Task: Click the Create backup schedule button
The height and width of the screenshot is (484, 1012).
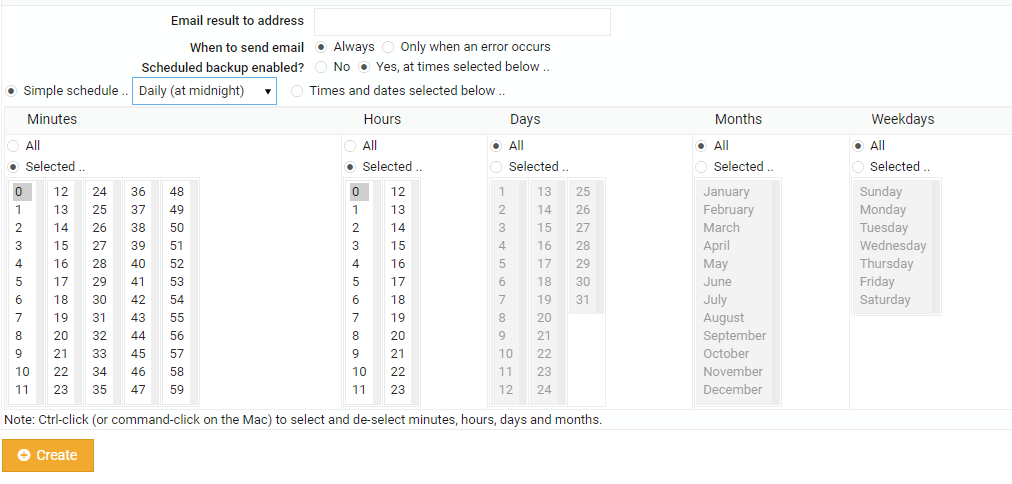Action: point(48,455)
